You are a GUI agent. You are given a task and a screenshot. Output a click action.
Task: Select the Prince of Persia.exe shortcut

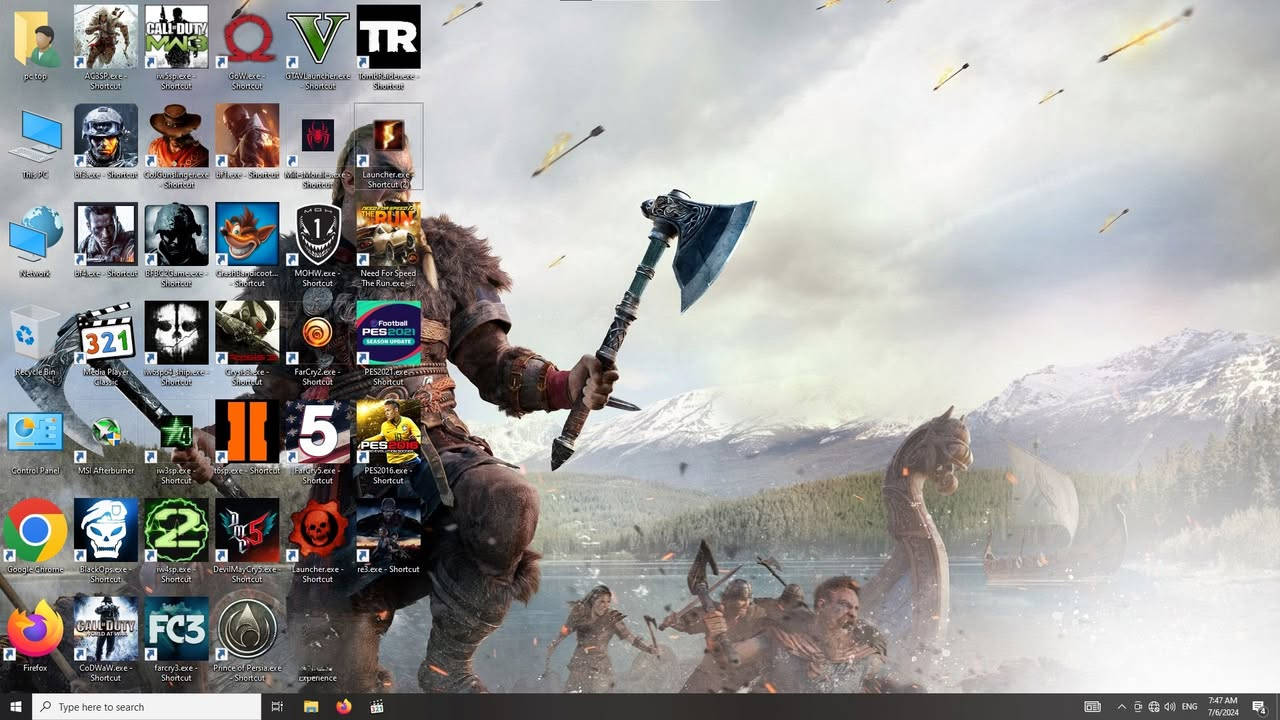coord(247,640)
